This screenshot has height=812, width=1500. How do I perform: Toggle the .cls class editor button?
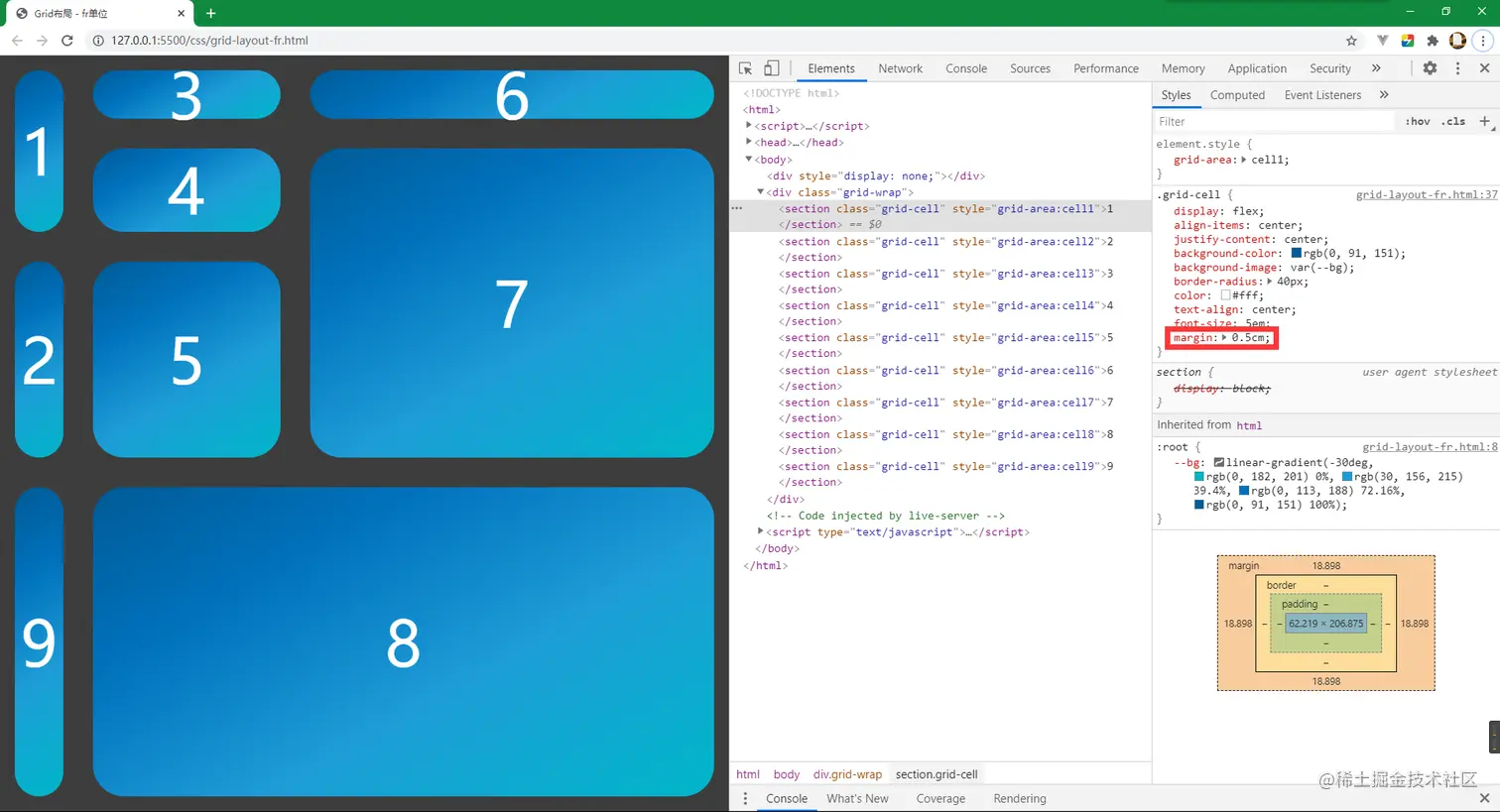tap(1454, 121)
